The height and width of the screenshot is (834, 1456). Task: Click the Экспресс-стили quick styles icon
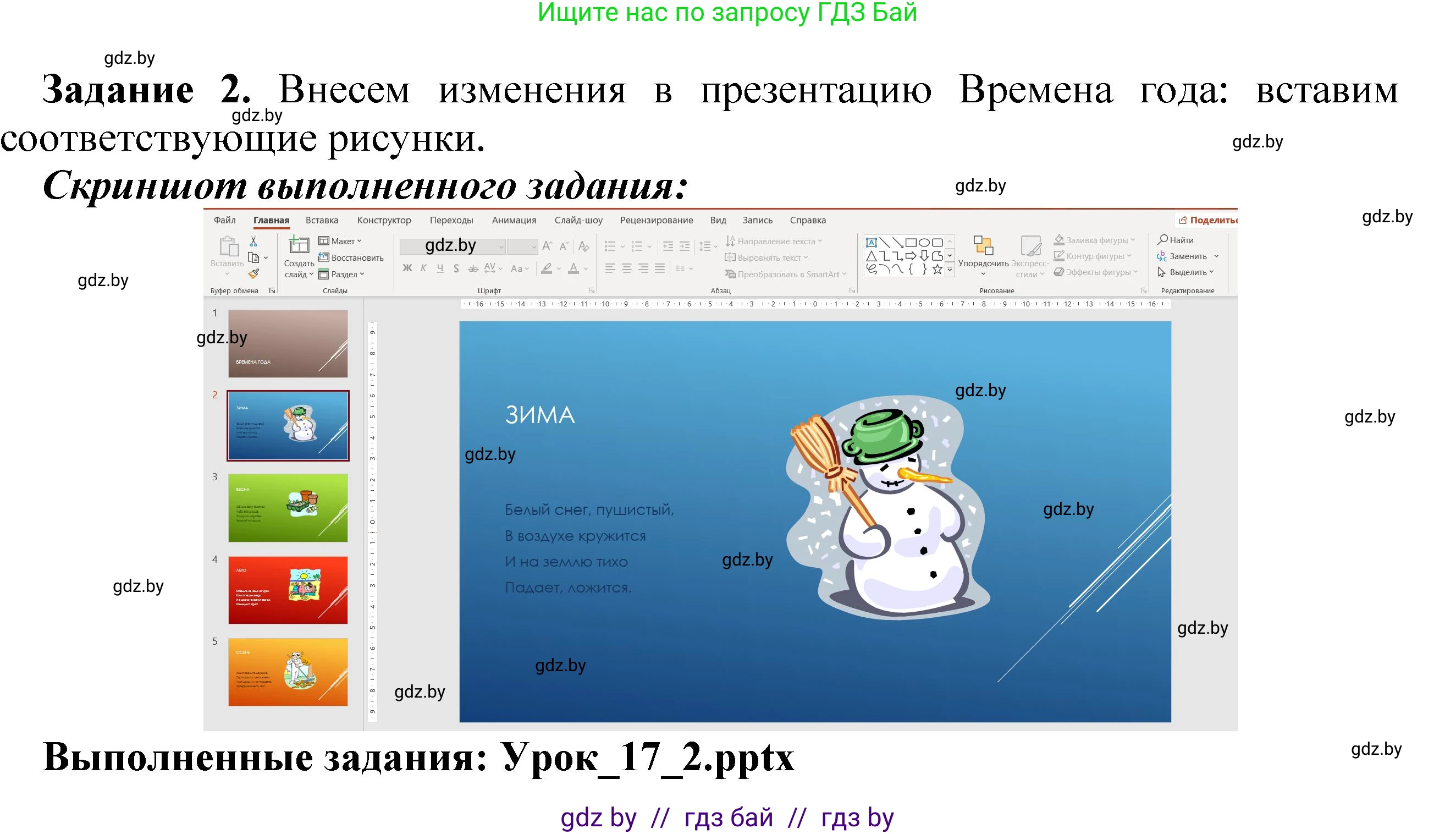[x=1031, y=245]
